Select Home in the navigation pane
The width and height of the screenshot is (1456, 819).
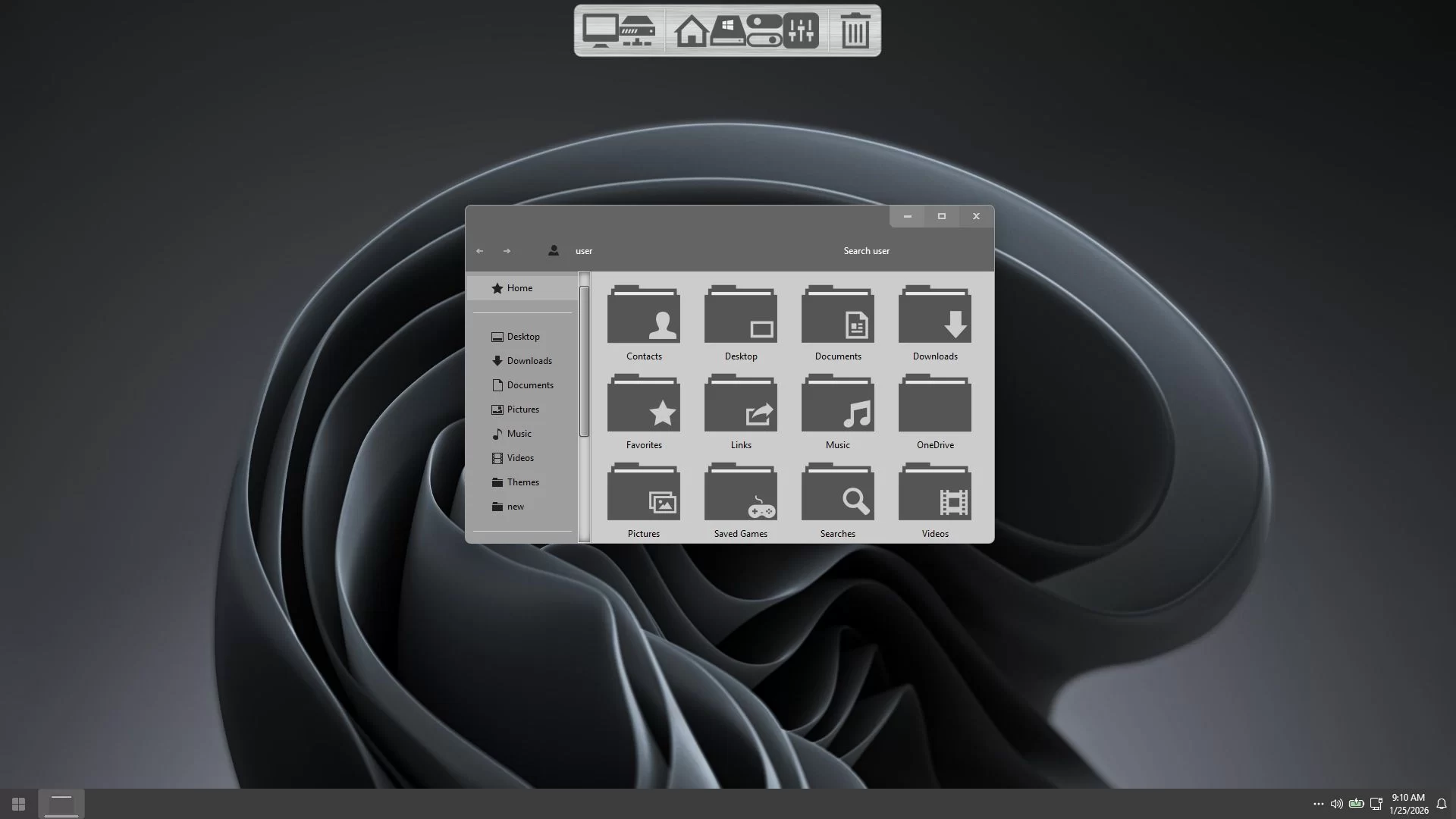click(519, 288)
